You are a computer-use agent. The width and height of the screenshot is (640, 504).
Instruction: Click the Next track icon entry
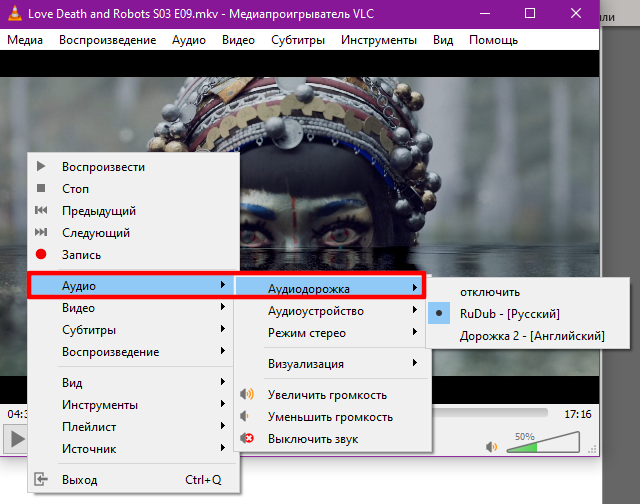point(41,233)
